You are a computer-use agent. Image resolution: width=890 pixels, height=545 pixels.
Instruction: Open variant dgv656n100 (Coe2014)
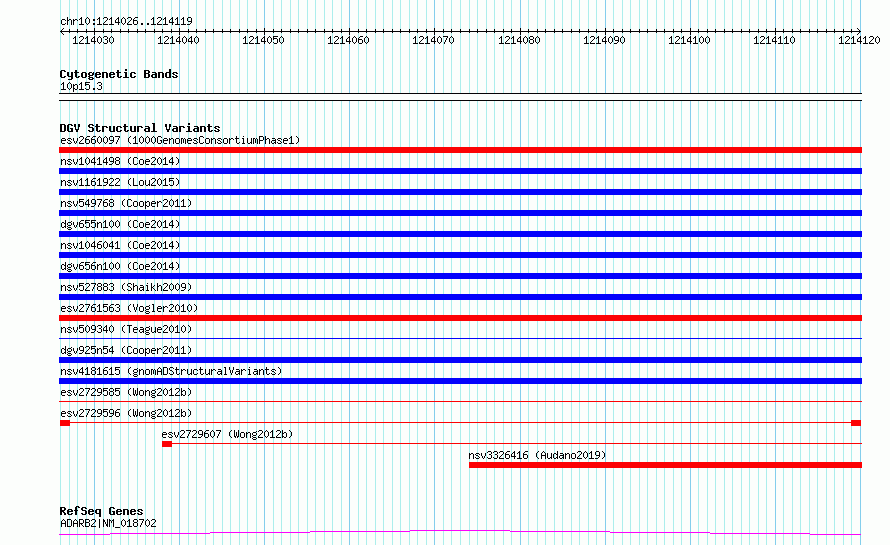120,266
